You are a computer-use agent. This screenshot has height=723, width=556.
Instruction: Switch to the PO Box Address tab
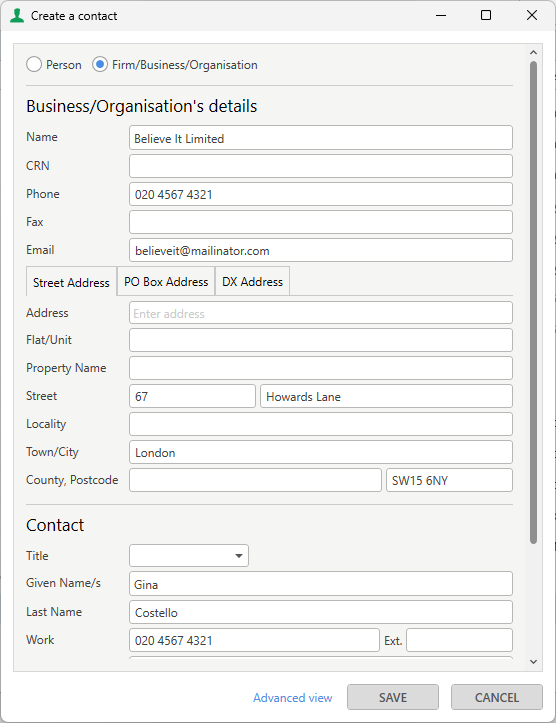(166, 281)
